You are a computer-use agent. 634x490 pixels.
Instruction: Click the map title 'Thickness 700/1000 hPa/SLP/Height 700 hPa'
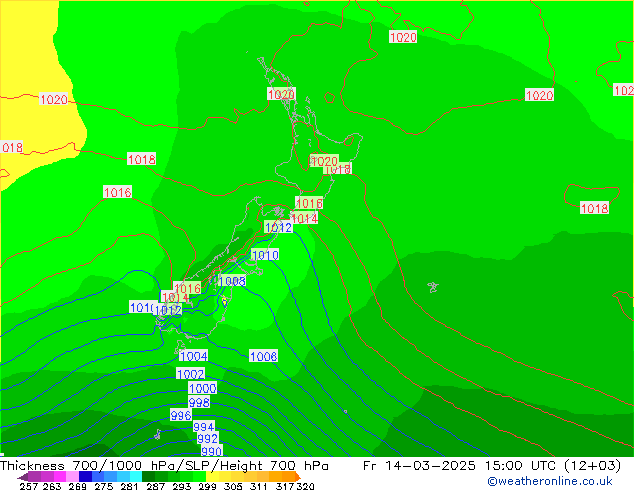pyautogui.click(x=164, y=466)
